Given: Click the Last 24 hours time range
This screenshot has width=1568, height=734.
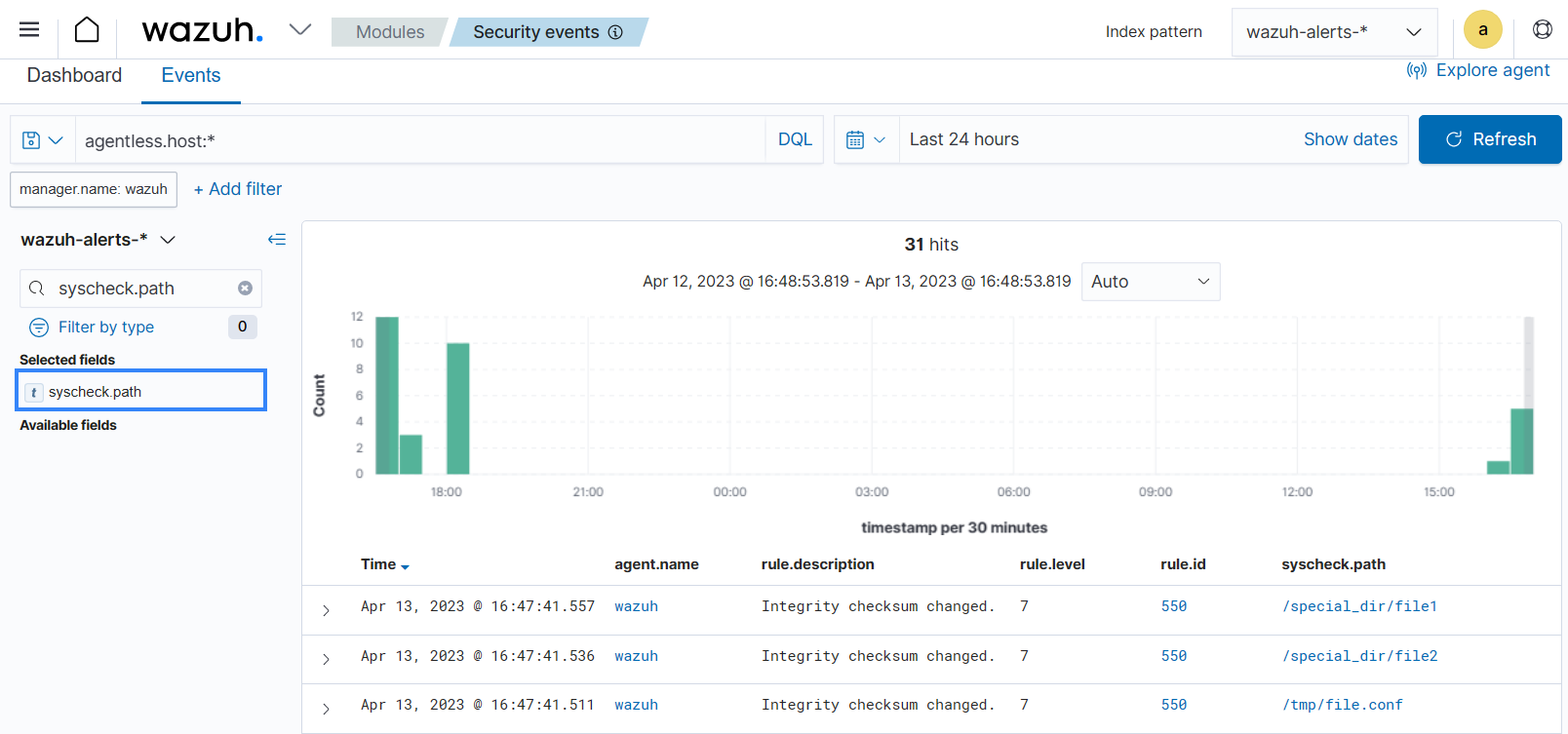Looking at the screenshot, I should pos(964,139).
